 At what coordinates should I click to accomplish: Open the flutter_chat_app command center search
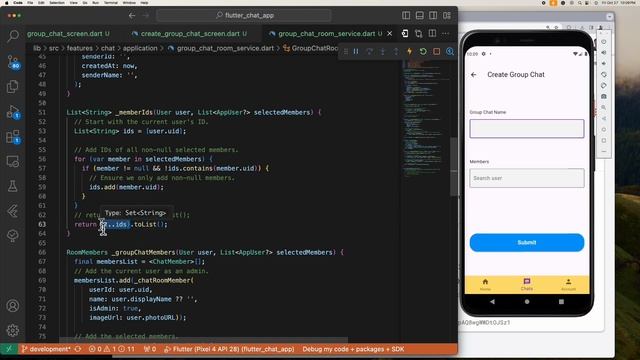coord(244,16)
